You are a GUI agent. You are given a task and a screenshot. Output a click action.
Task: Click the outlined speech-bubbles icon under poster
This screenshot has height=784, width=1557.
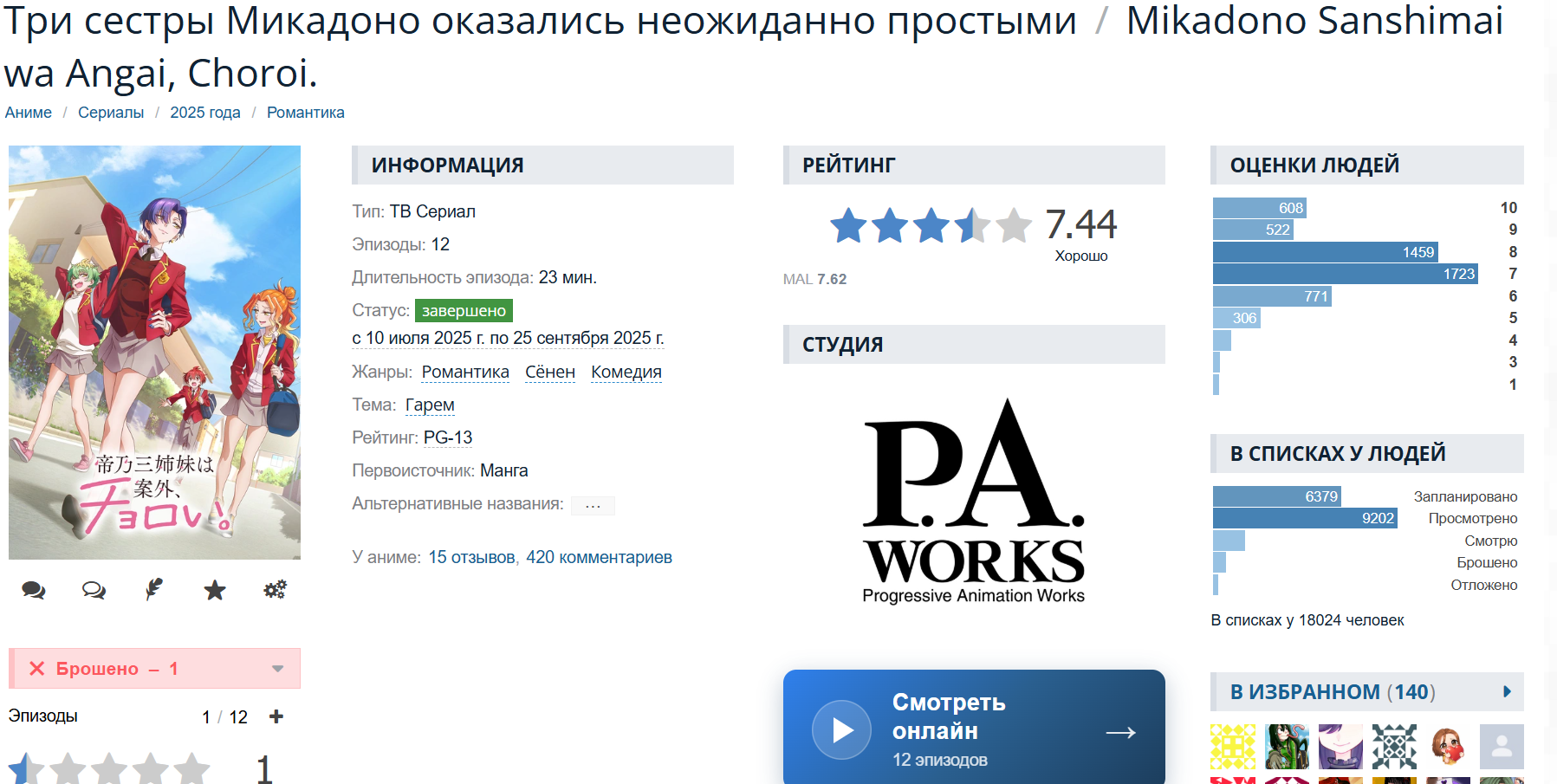[x=94, y=590]
